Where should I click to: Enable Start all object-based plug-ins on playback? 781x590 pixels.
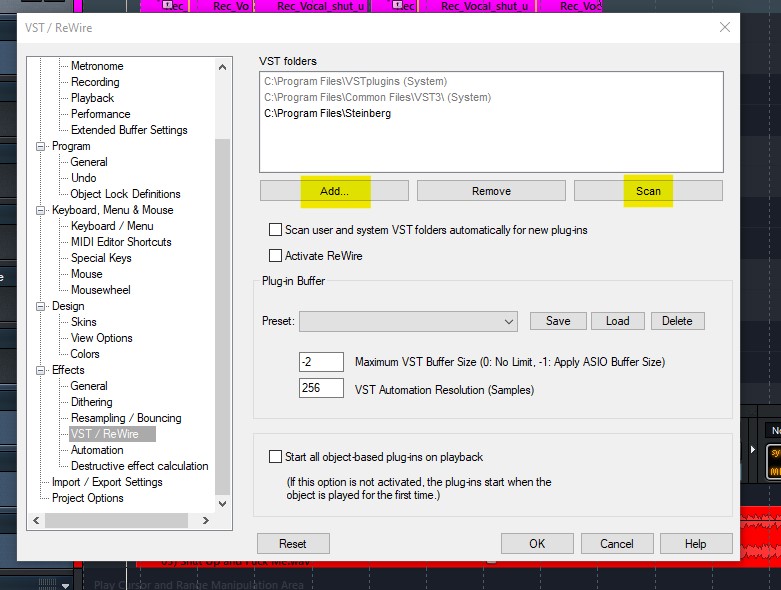[x=275, y=457]
